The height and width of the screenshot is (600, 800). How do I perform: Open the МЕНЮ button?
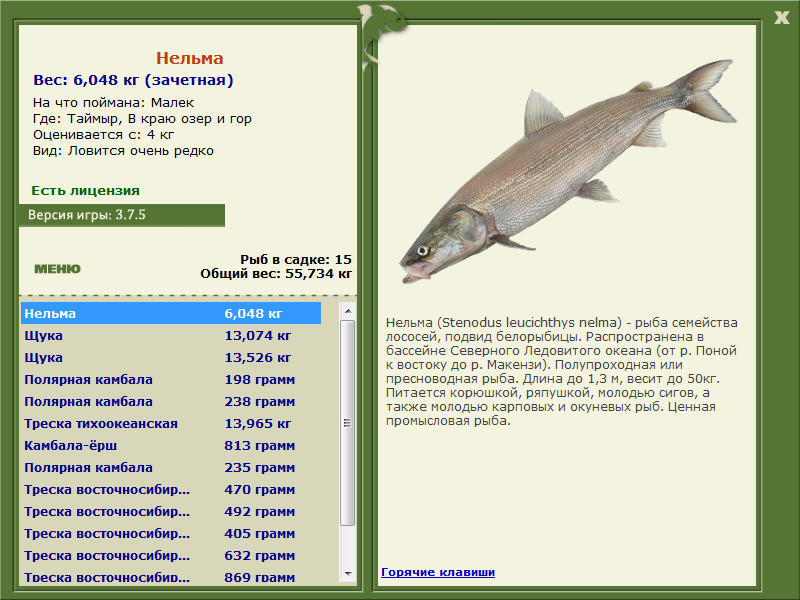(57, 269)
